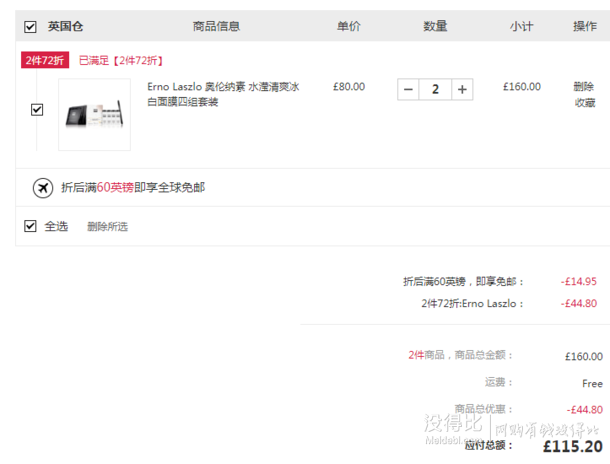Click the unit price £80.00
The image size is (610, 464).
pos(349,86)
